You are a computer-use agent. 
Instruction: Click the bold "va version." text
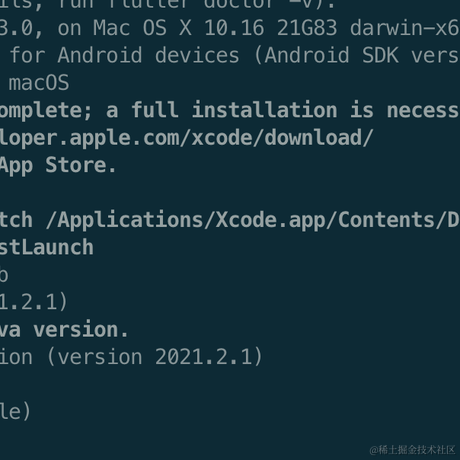coord(64,330)
